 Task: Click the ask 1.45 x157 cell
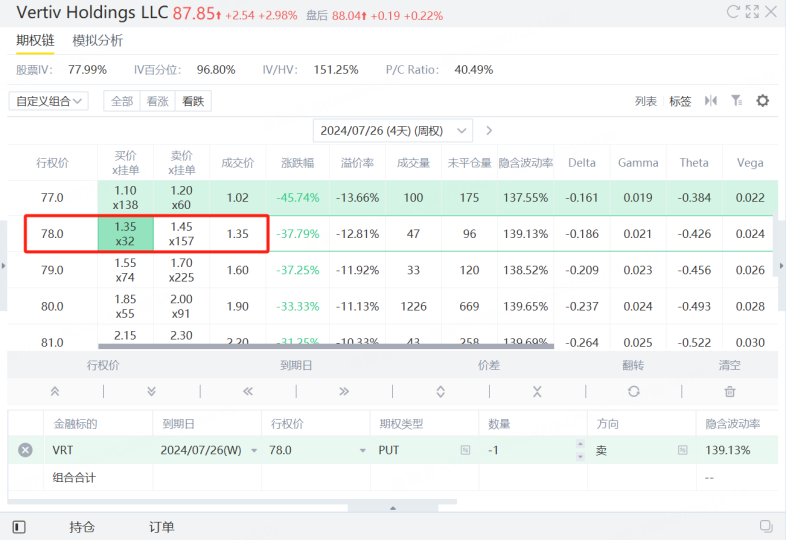181,234
